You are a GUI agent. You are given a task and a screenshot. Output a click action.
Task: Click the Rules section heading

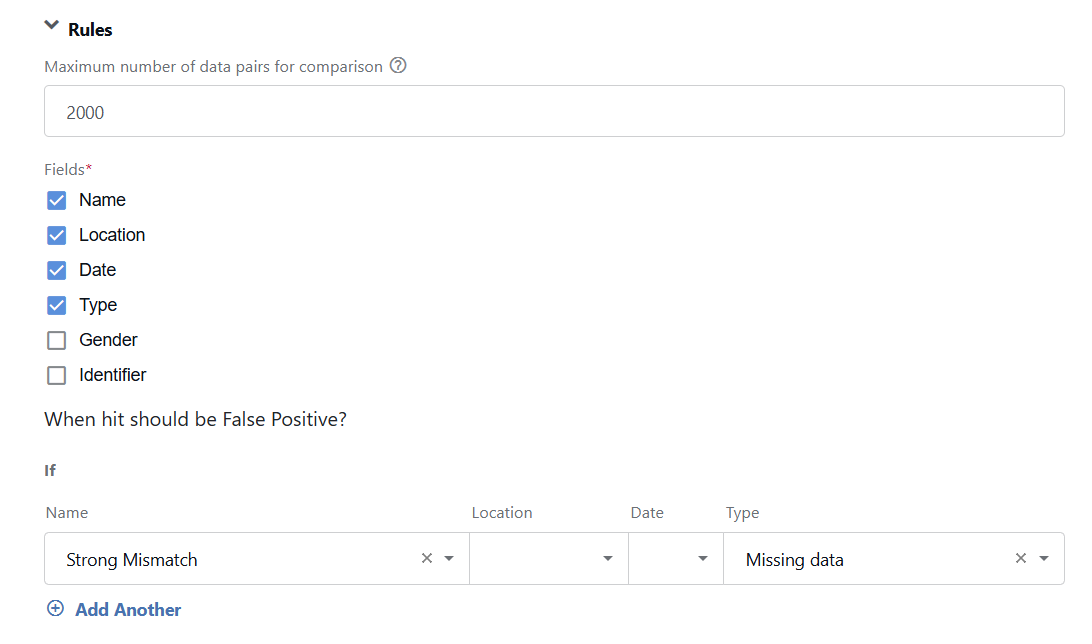point(90,30)
